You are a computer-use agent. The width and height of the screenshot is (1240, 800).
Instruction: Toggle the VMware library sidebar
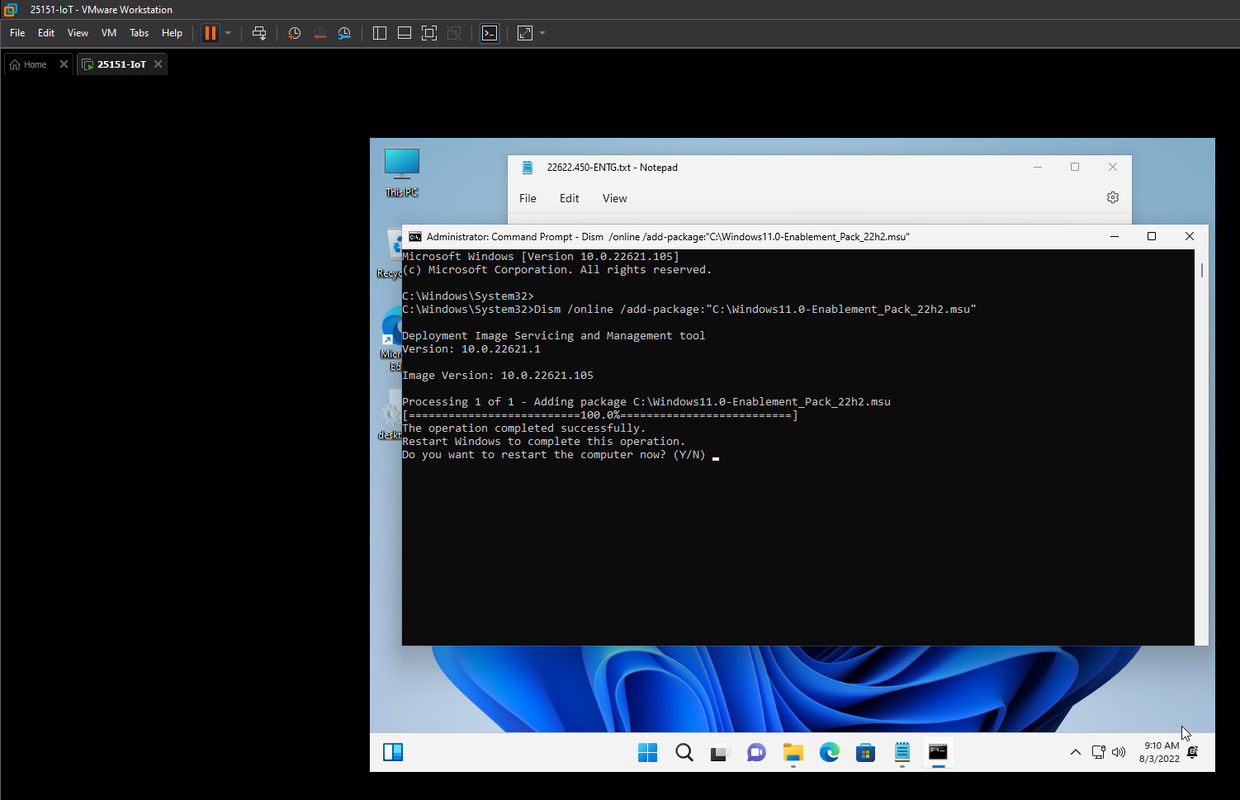coord(379,33)
